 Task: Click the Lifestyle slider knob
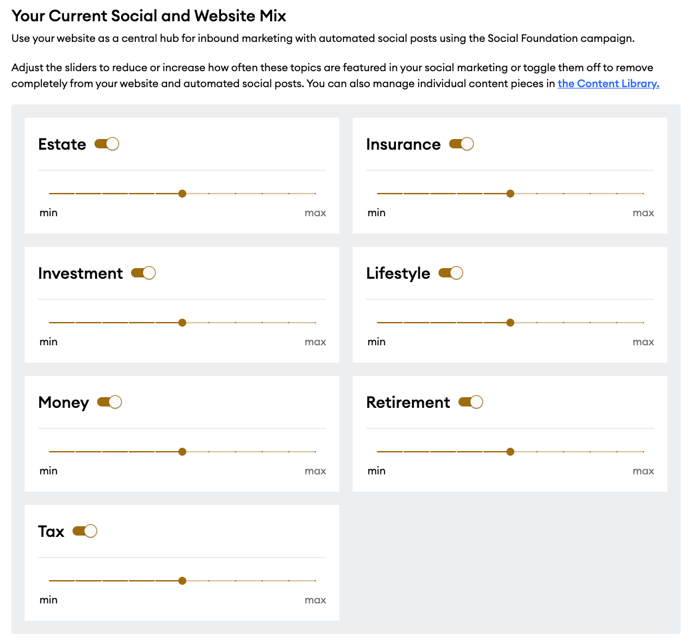tap(510, 322)
